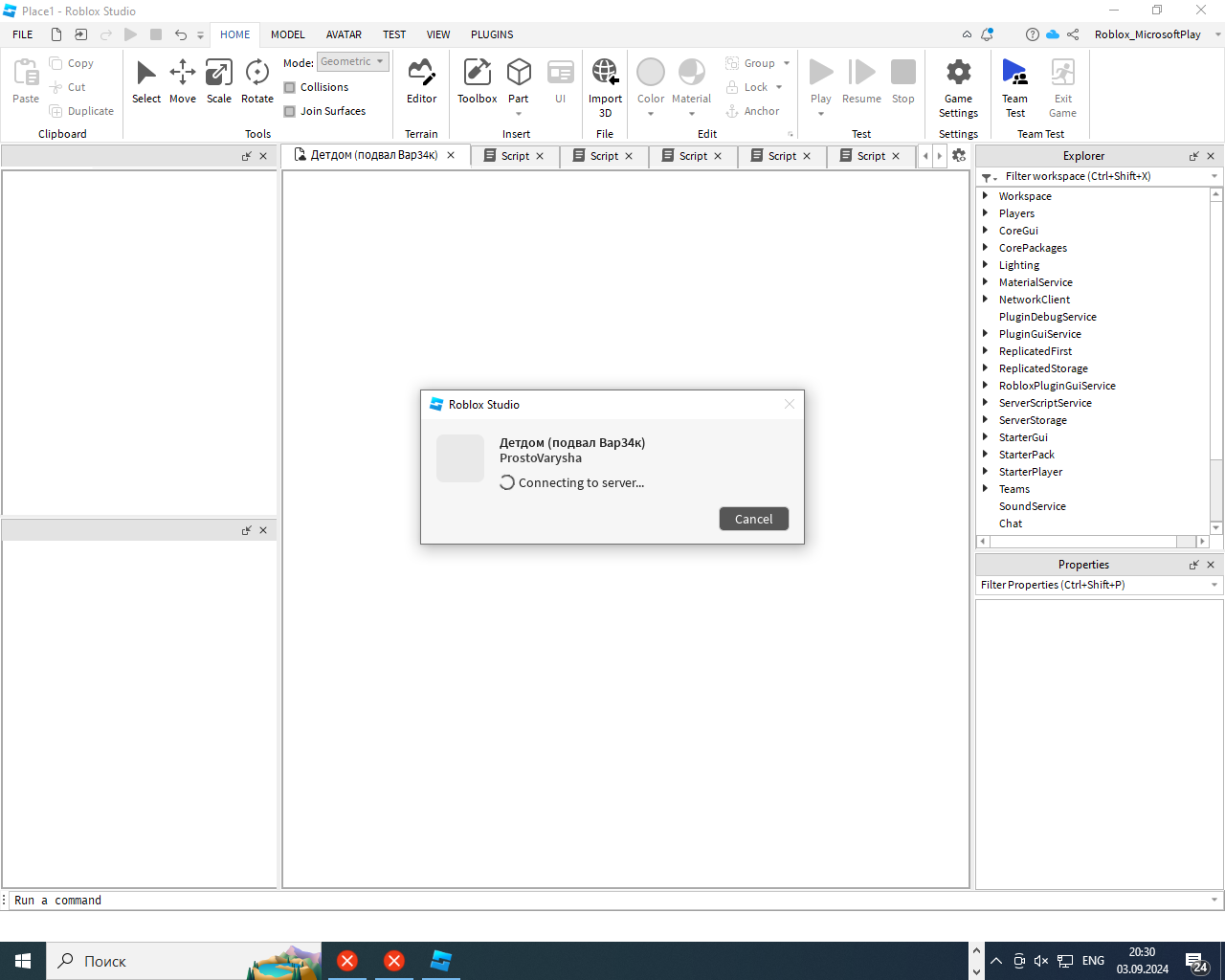Click the Copy button
The width and height of the screenshot is (1225, 980).
72,63
